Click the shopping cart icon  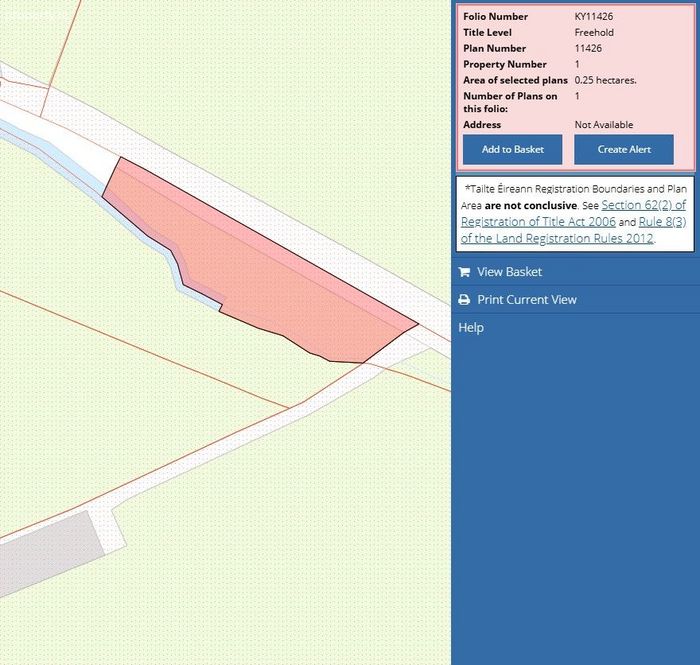464,272
